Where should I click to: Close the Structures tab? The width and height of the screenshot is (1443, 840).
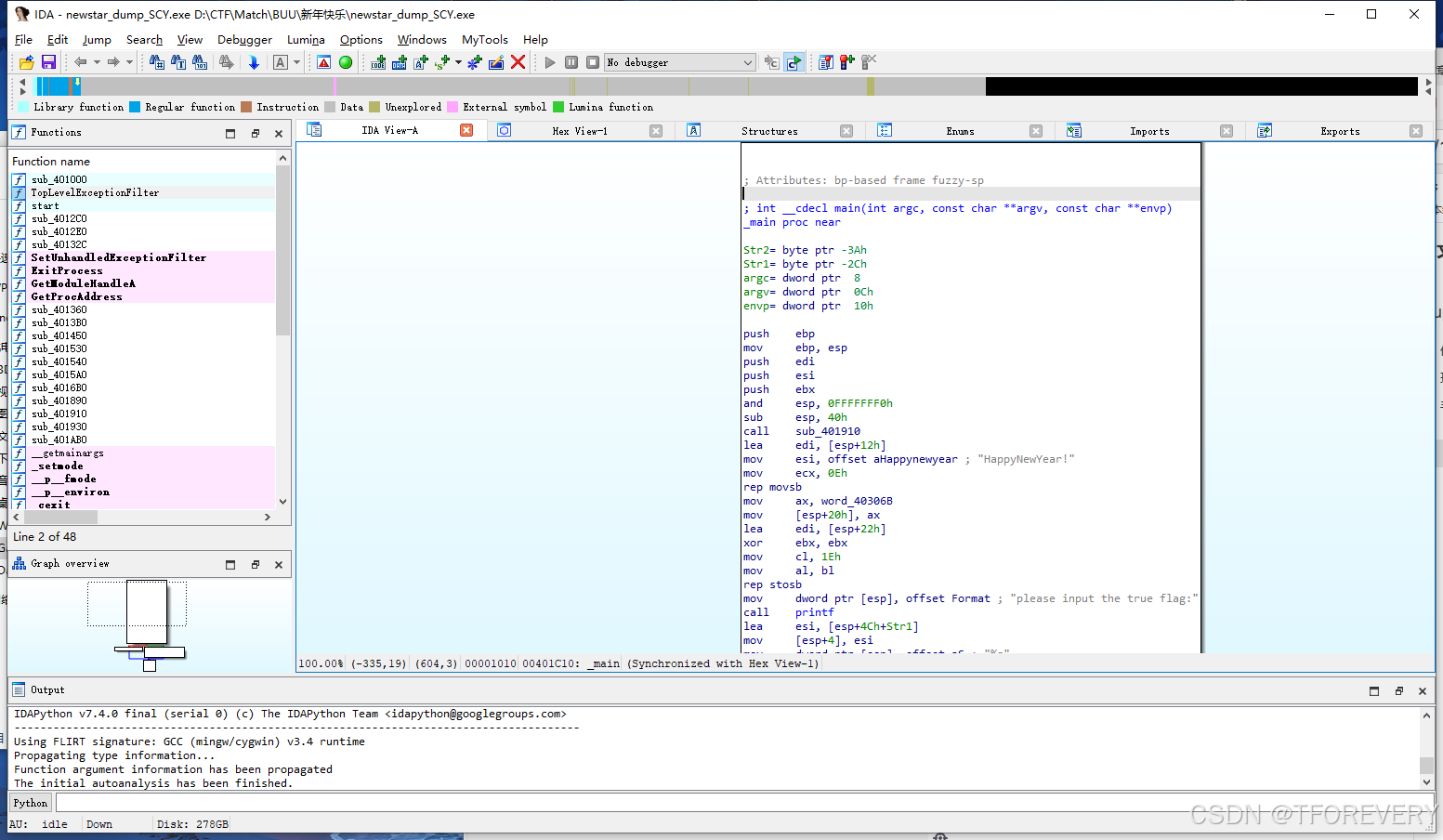coord(846,131)
